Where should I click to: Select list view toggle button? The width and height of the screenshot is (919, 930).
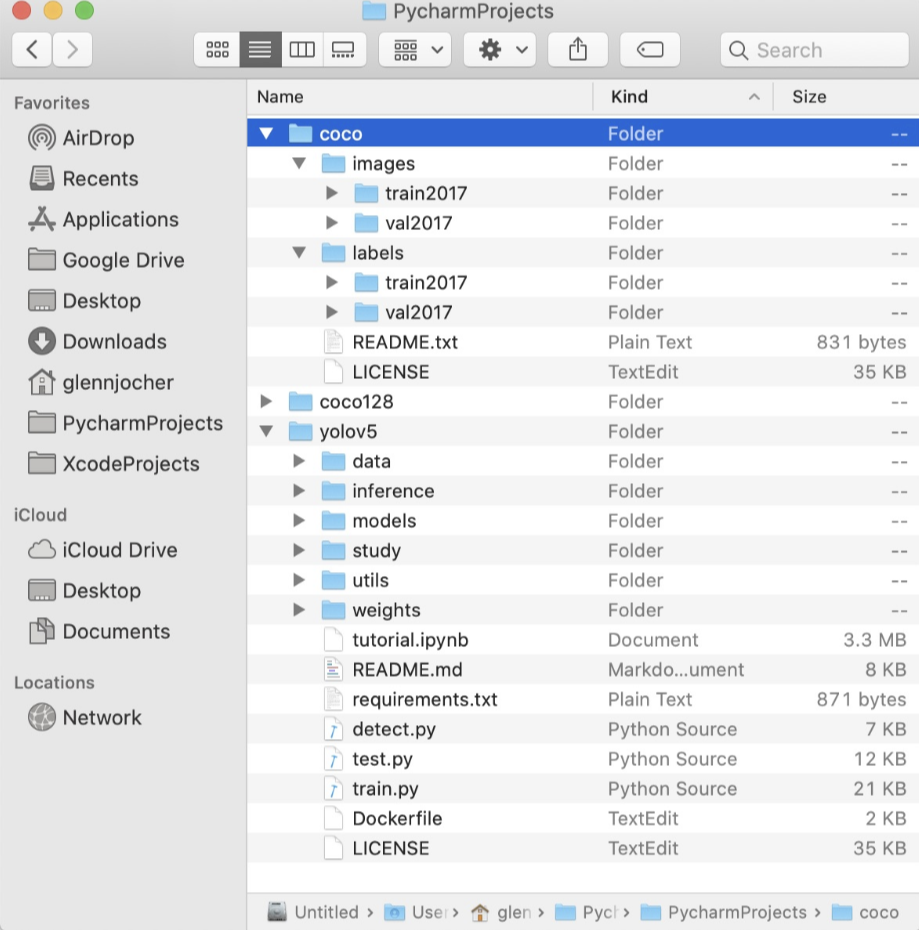coord(260,49)
